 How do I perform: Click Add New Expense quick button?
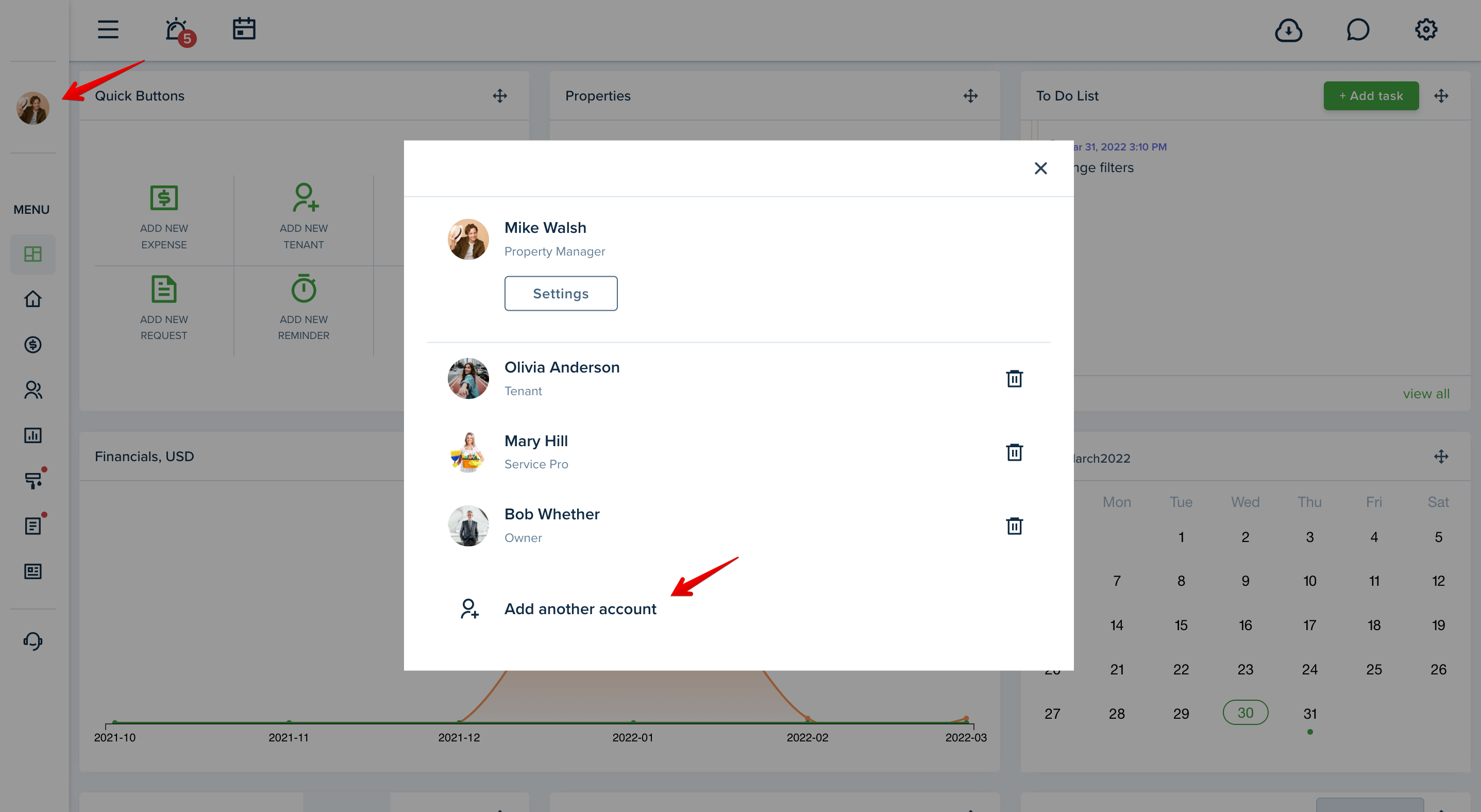point(164,217)
